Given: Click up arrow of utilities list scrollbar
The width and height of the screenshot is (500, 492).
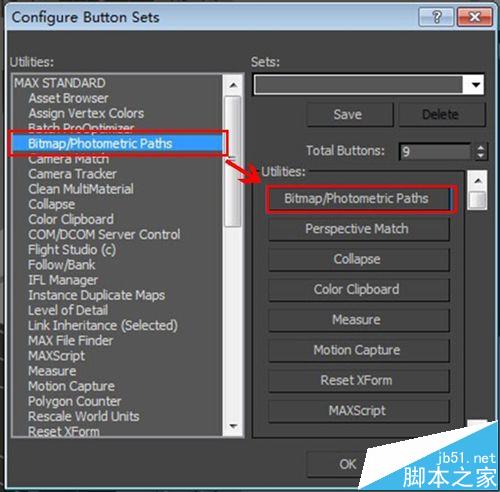Looking at the screenshot, I should point(233,85).
